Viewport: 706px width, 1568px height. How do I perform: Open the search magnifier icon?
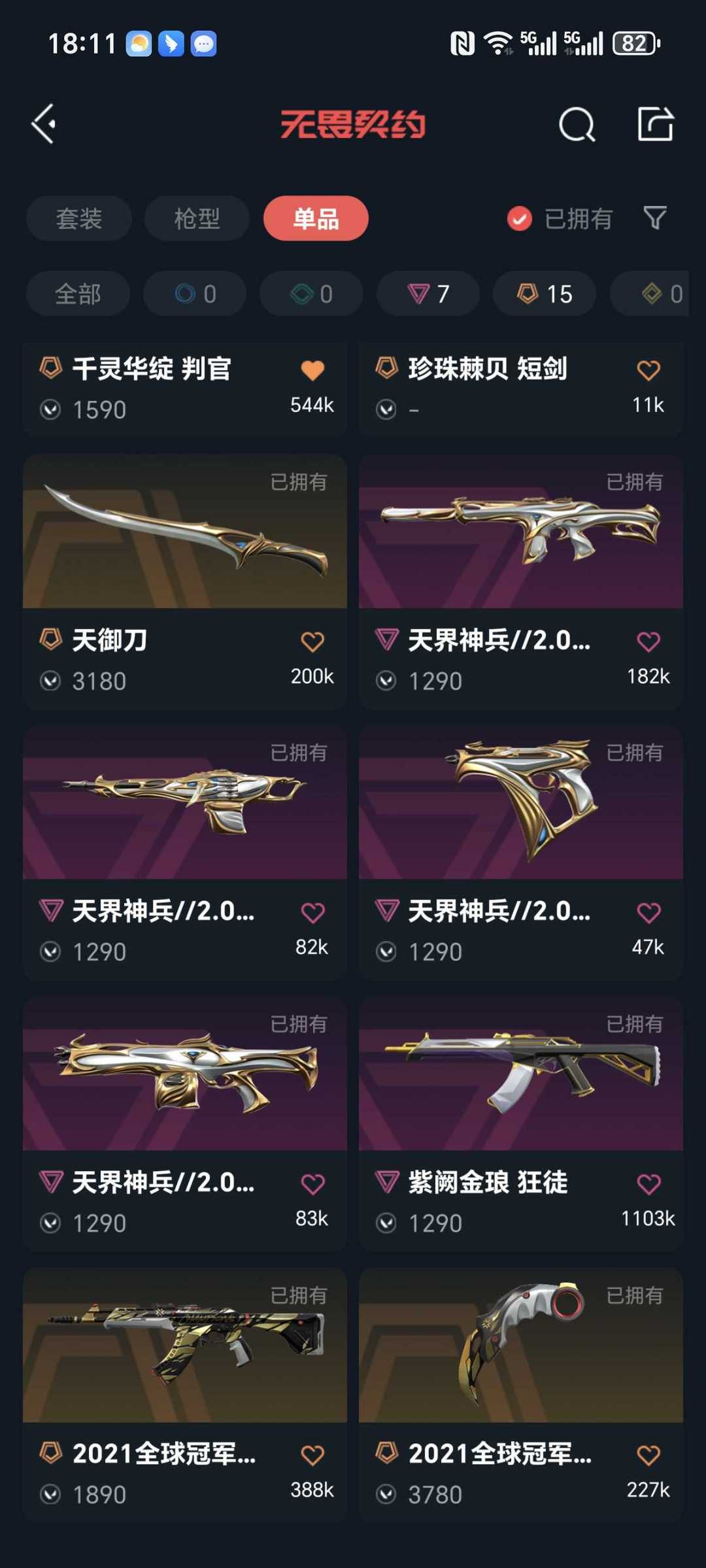[577, 124]
